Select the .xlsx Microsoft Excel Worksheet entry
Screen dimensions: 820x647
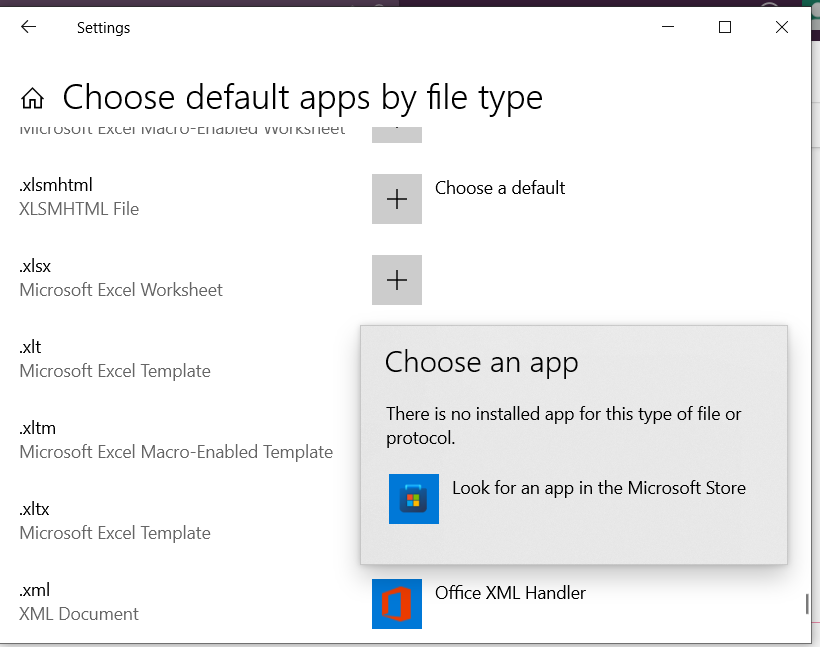[x=121, y=278]
